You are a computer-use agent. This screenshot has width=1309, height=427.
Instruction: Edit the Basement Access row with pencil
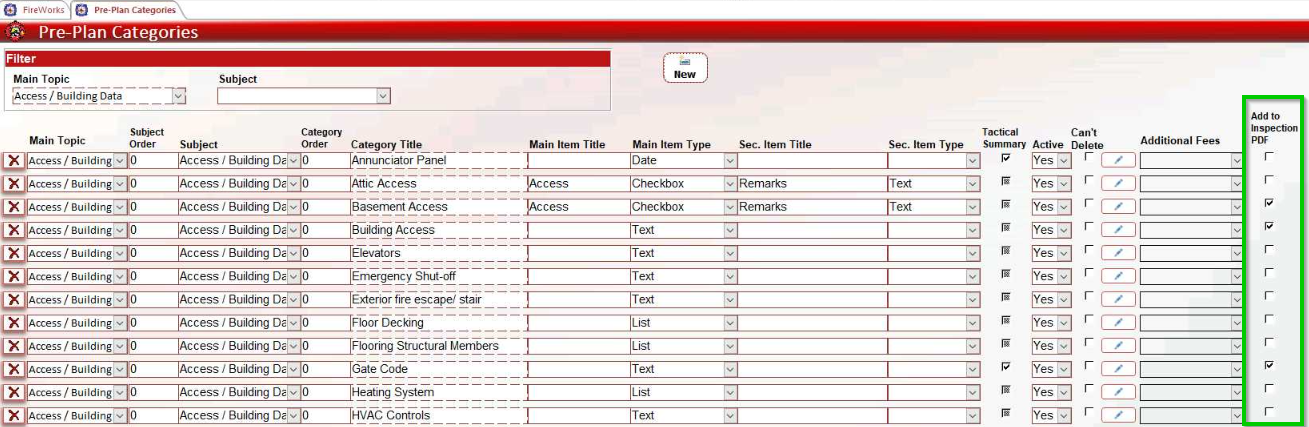pyautogui.click(x=1118, y=207)
